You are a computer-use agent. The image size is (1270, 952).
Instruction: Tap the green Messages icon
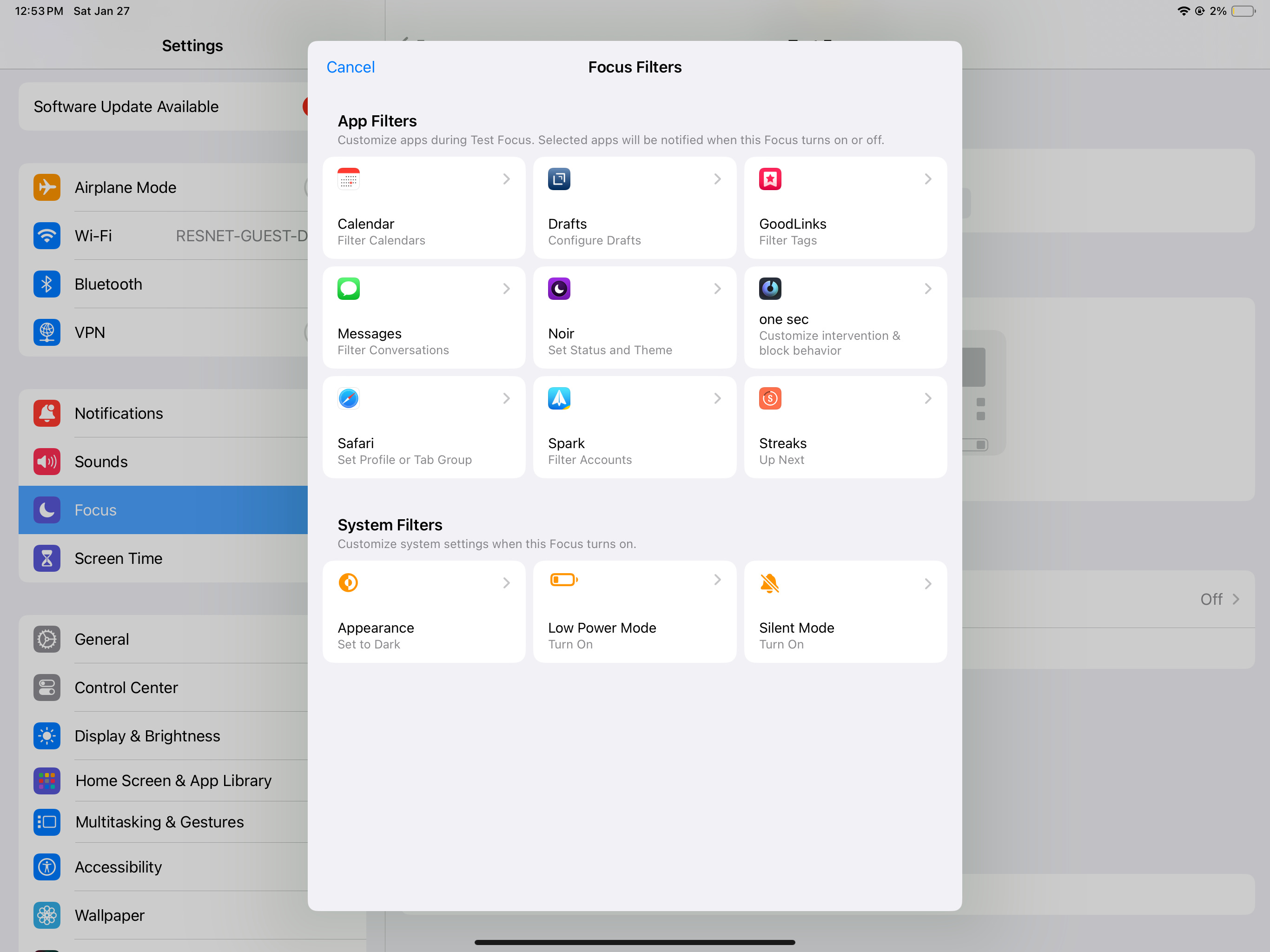349,289
